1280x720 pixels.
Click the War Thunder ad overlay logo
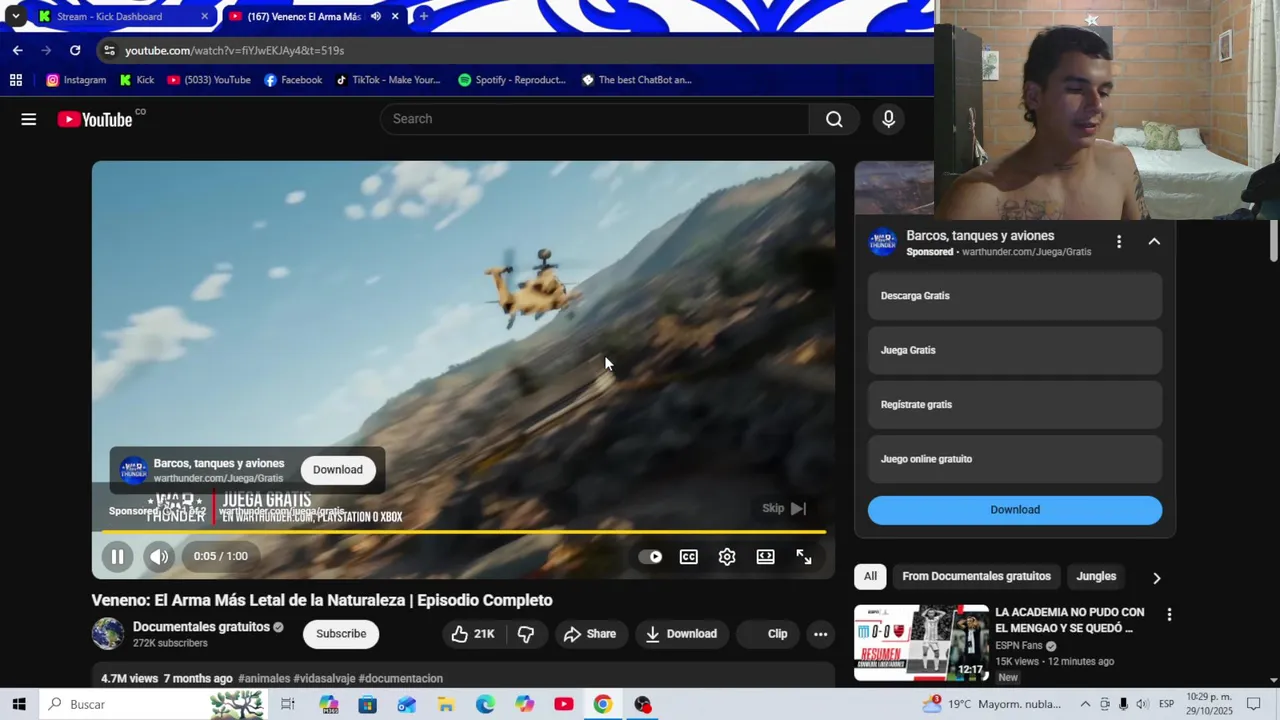(133, 470)
